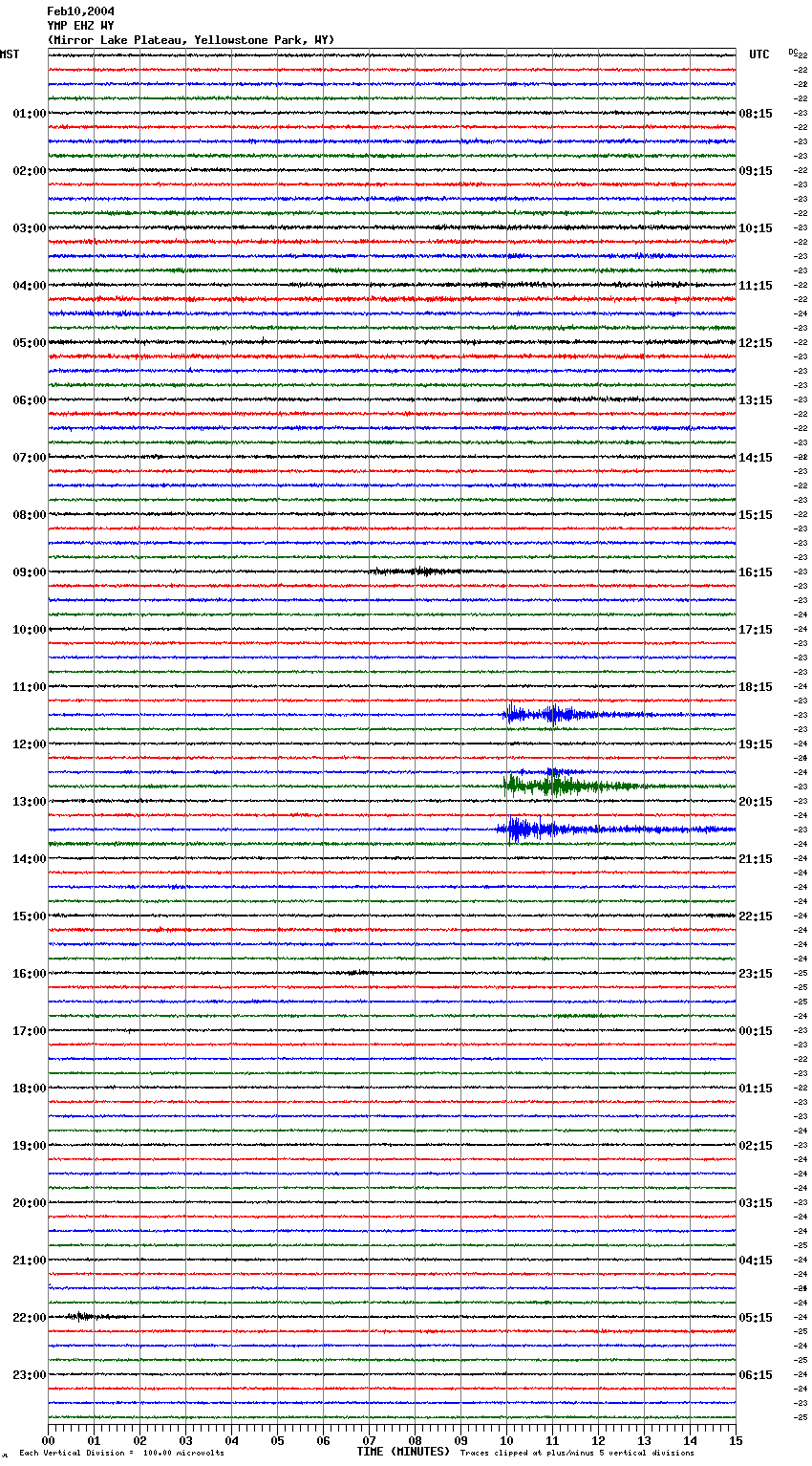Select the 17:00 MST hour label
The image size is (812, 1466).
pos(30,1031)
